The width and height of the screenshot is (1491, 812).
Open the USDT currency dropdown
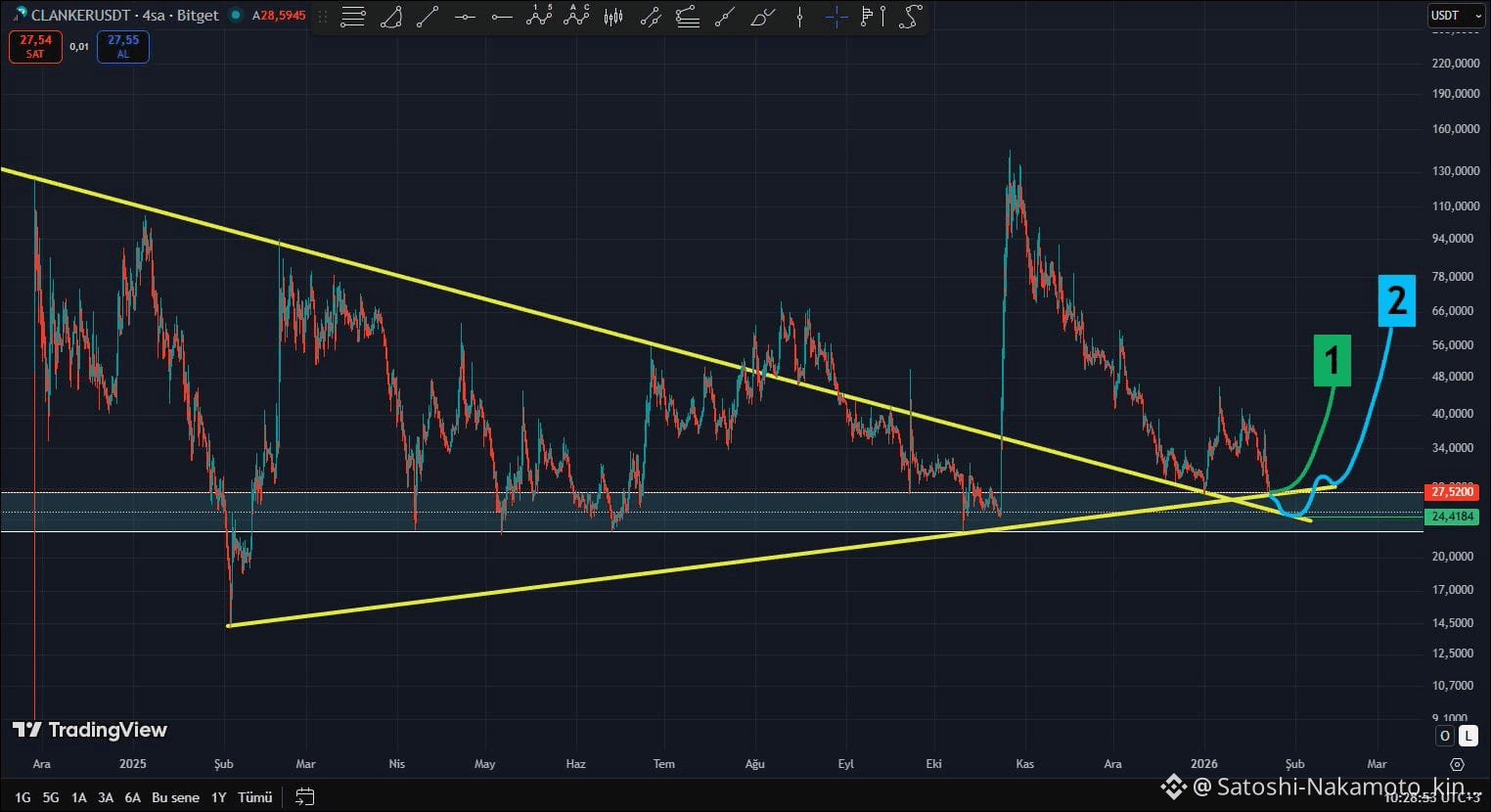(1456, 15)
